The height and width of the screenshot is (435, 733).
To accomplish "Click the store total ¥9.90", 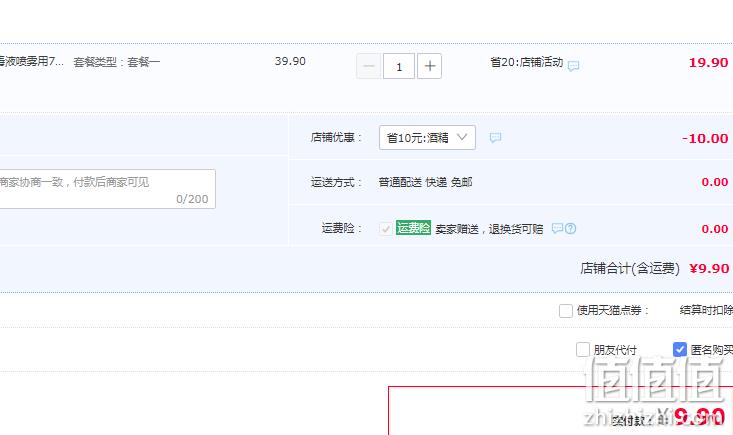I will pos(709,269).
